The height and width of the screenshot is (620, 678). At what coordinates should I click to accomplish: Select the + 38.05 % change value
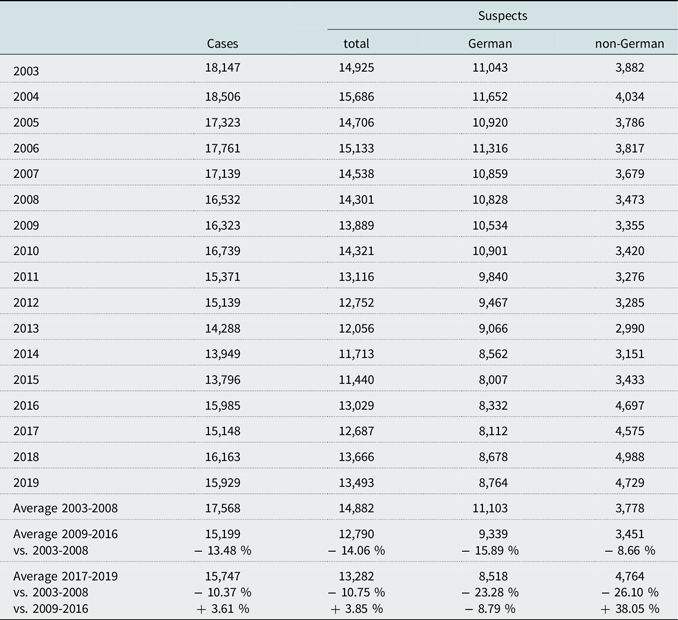(628, 608)
